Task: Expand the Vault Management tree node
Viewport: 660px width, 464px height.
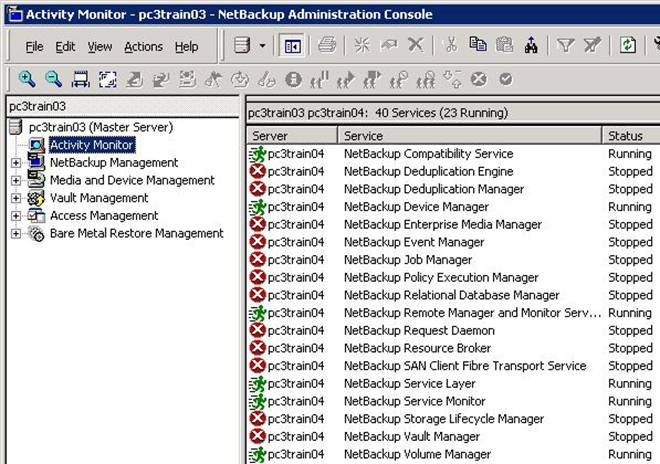Action: pos(16,198)
